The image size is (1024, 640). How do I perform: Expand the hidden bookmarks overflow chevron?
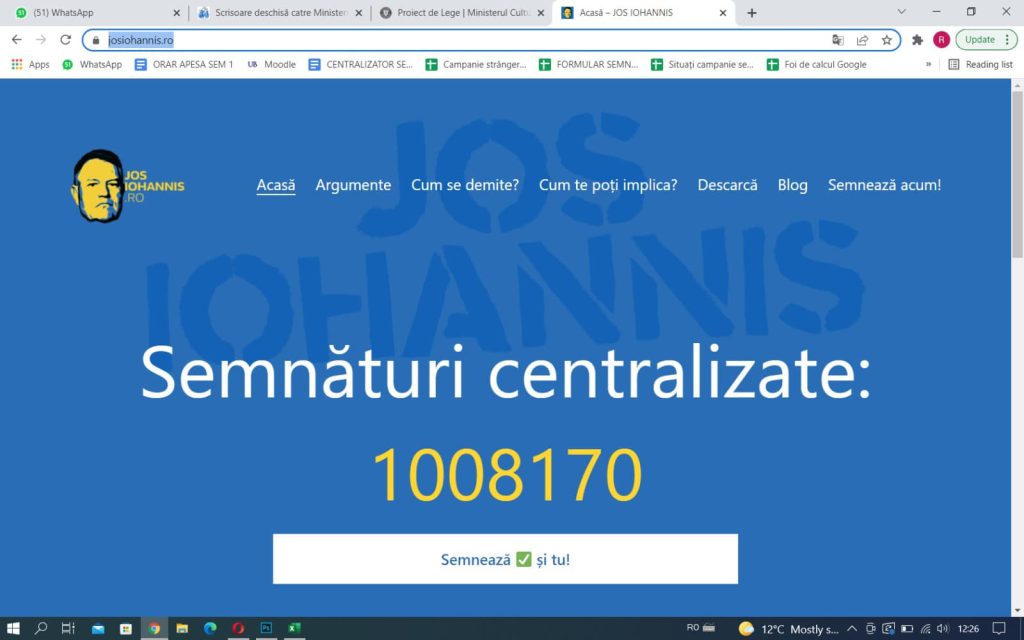(x=928, y=64)
